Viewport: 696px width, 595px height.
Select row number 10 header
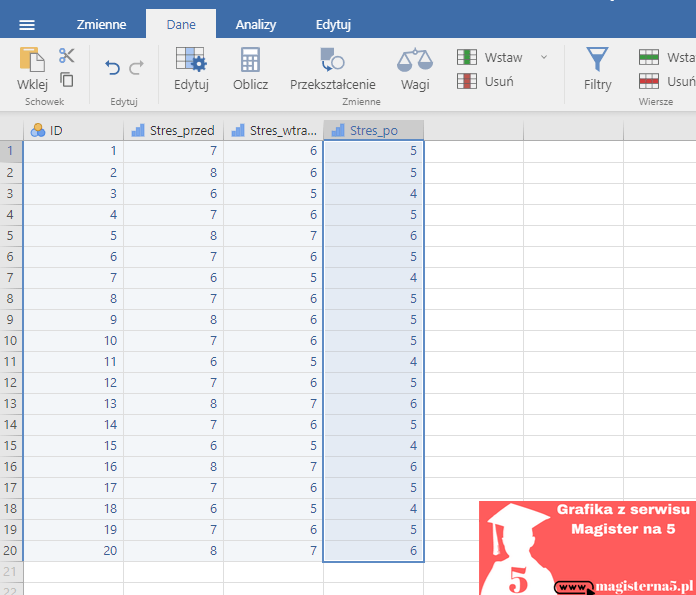11,341
